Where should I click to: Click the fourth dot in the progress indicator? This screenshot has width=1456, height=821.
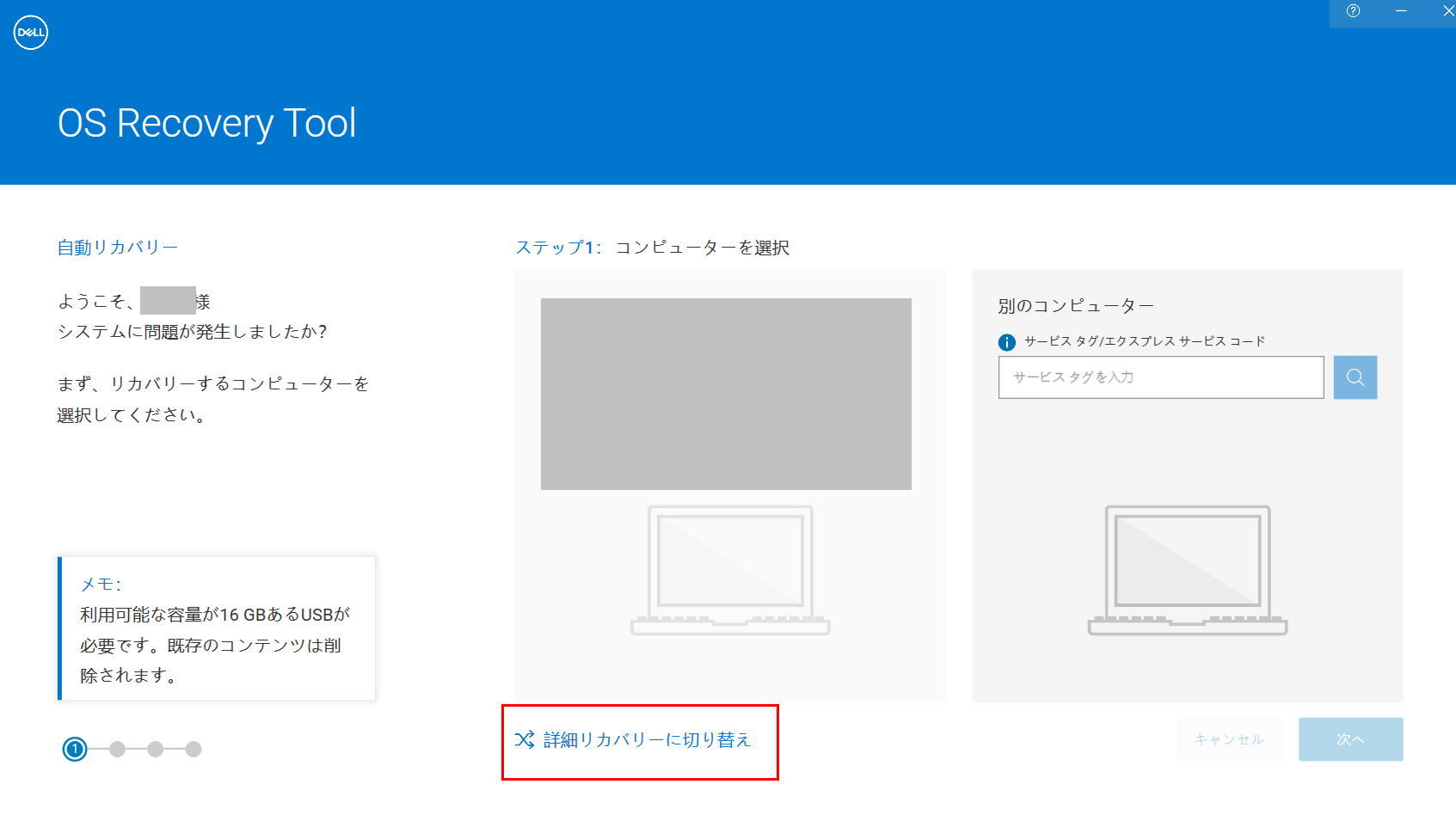[194, 750]
